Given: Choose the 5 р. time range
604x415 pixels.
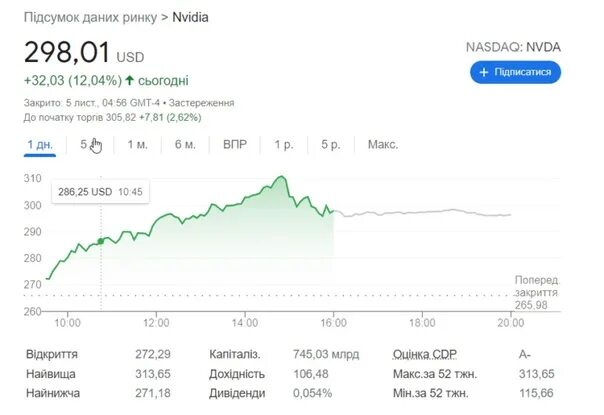Looking at the screenshot, I should tap(331, 145).
